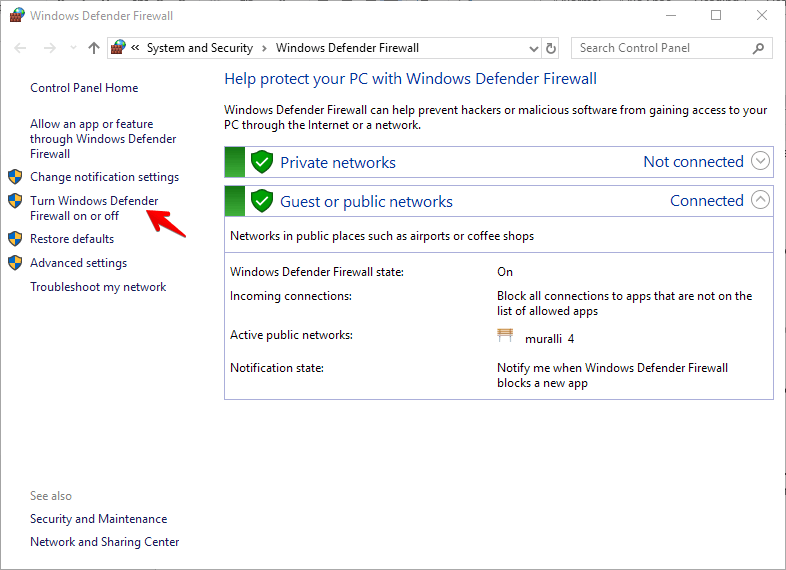Viewport: 786px width, 570px height.
Task: Open Allow an app or feature through firewall
Action: pos(103,139)
